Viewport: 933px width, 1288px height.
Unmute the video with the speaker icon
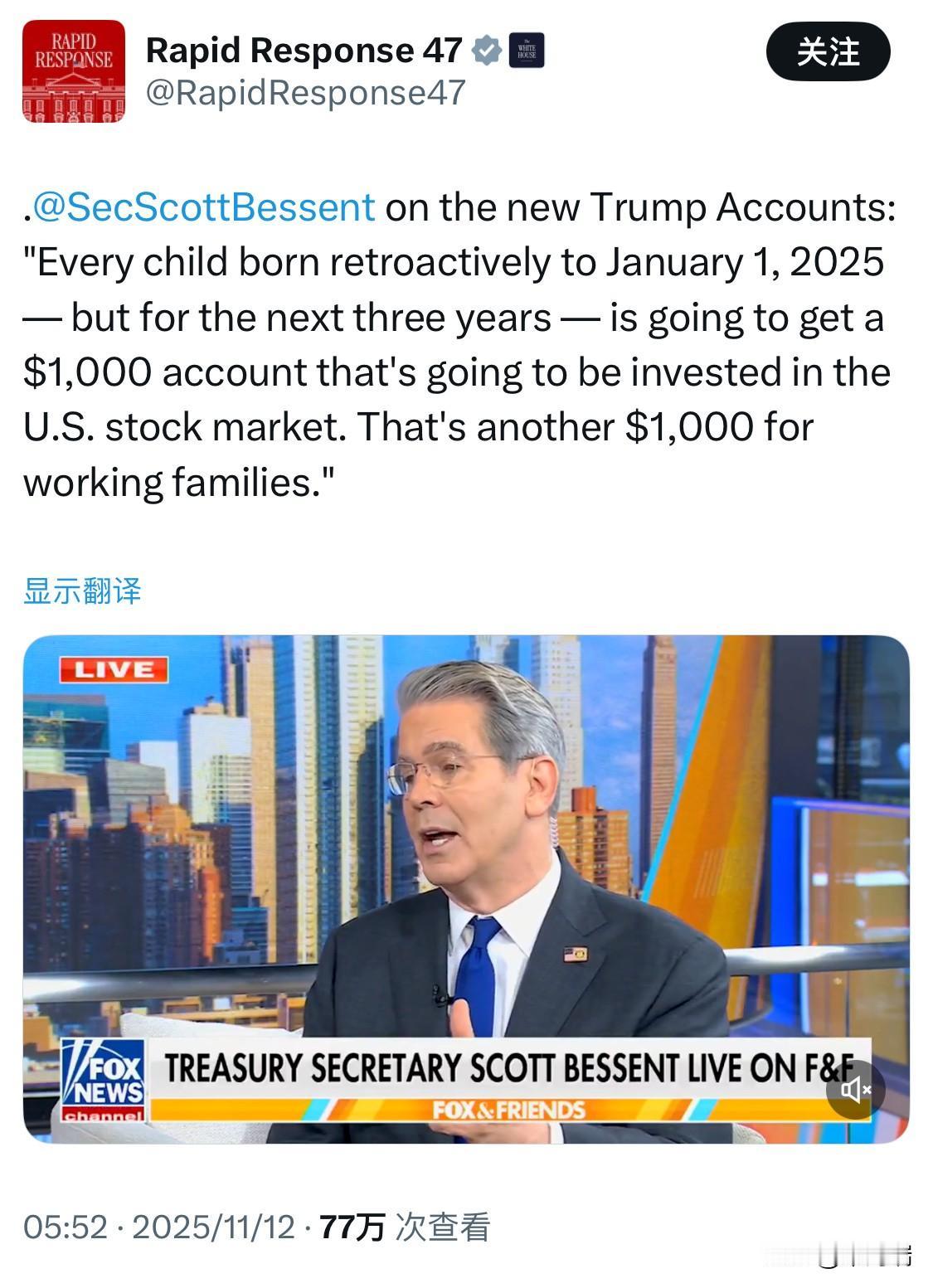pyautogui.click(x=855, y=1089)
